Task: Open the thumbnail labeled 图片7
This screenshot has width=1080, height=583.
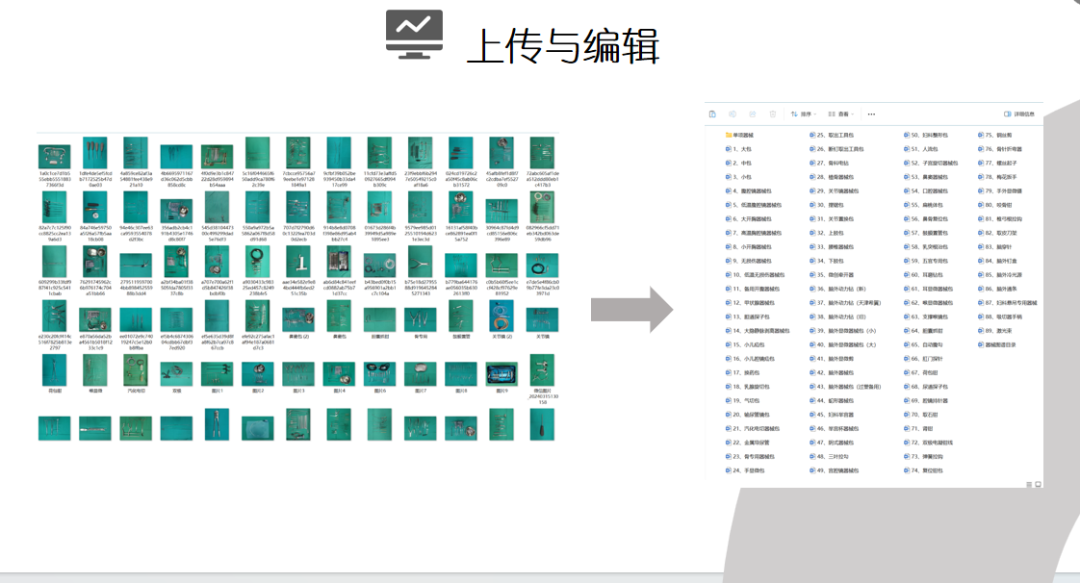Action: pos(420,376)
